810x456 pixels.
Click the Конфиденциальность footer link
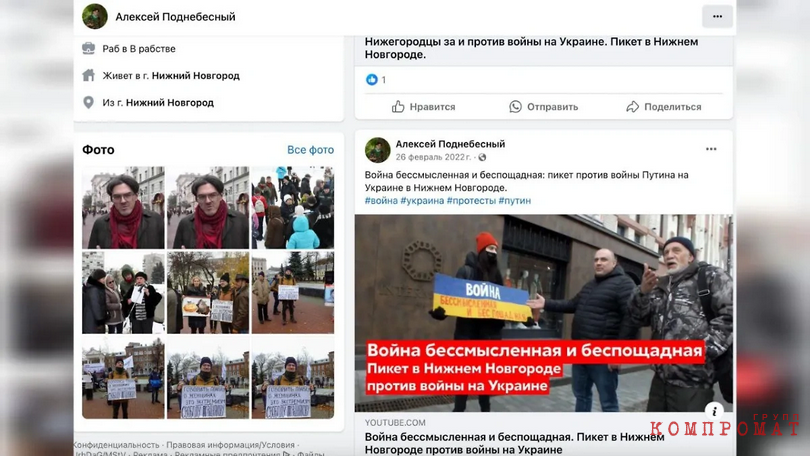(x=117, y=445)
